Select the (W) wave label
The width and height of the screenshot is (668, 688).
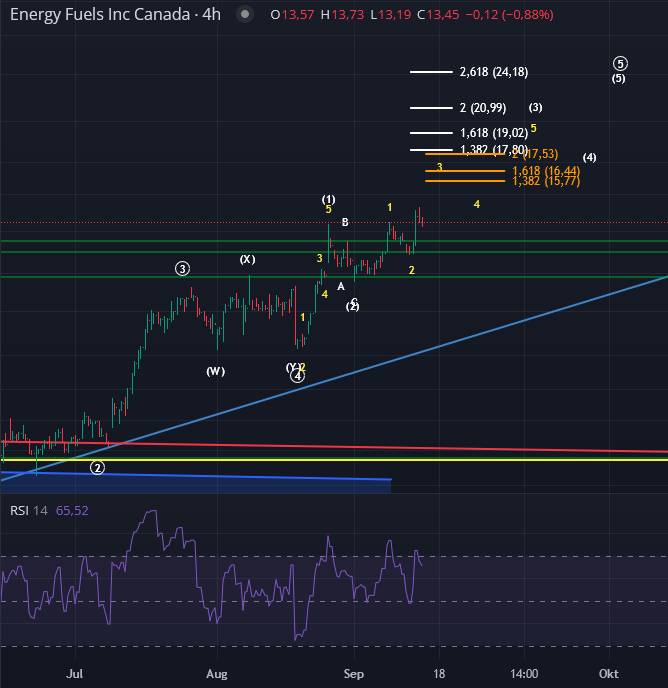[x=215, y=372]
